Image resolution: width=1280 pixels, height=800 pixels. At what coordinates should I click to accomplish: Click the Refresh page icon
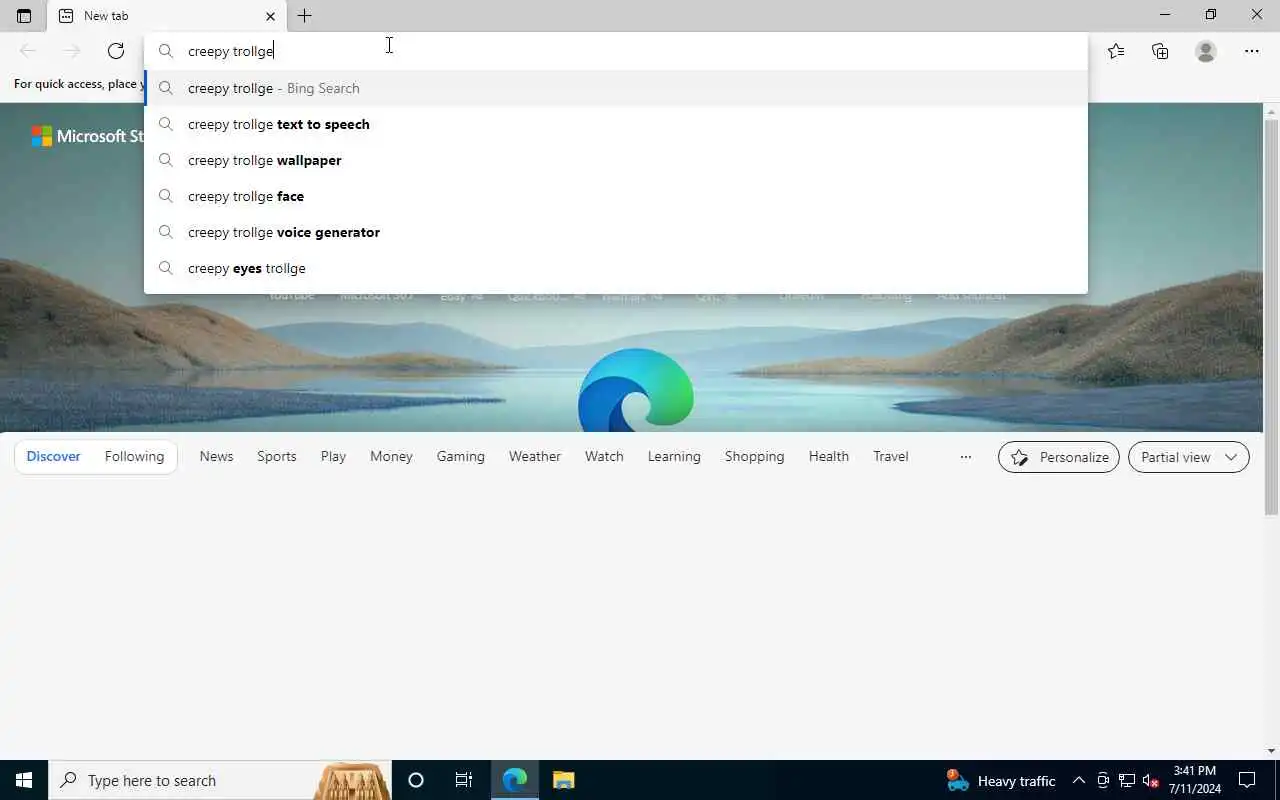[x=116, y=51]
